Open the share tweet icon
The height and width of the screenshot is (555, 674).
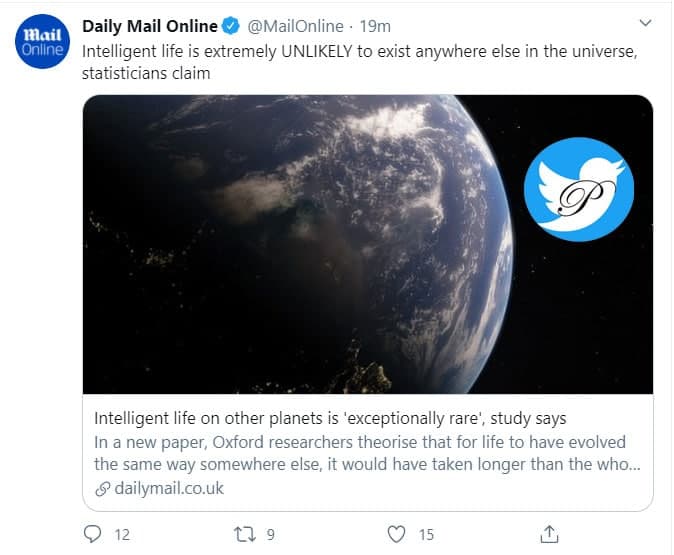pyautogui.click(x=548, y=534)
